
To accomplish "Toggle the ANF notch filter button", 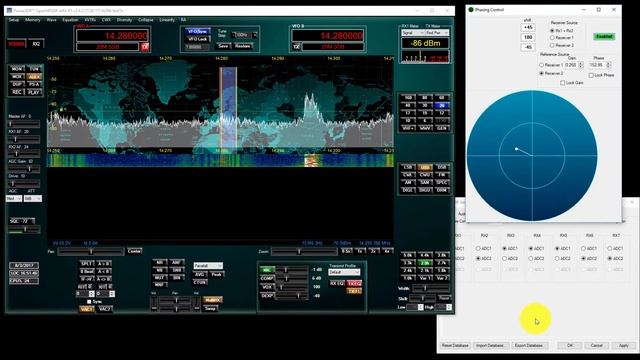I will click(176, 262).
